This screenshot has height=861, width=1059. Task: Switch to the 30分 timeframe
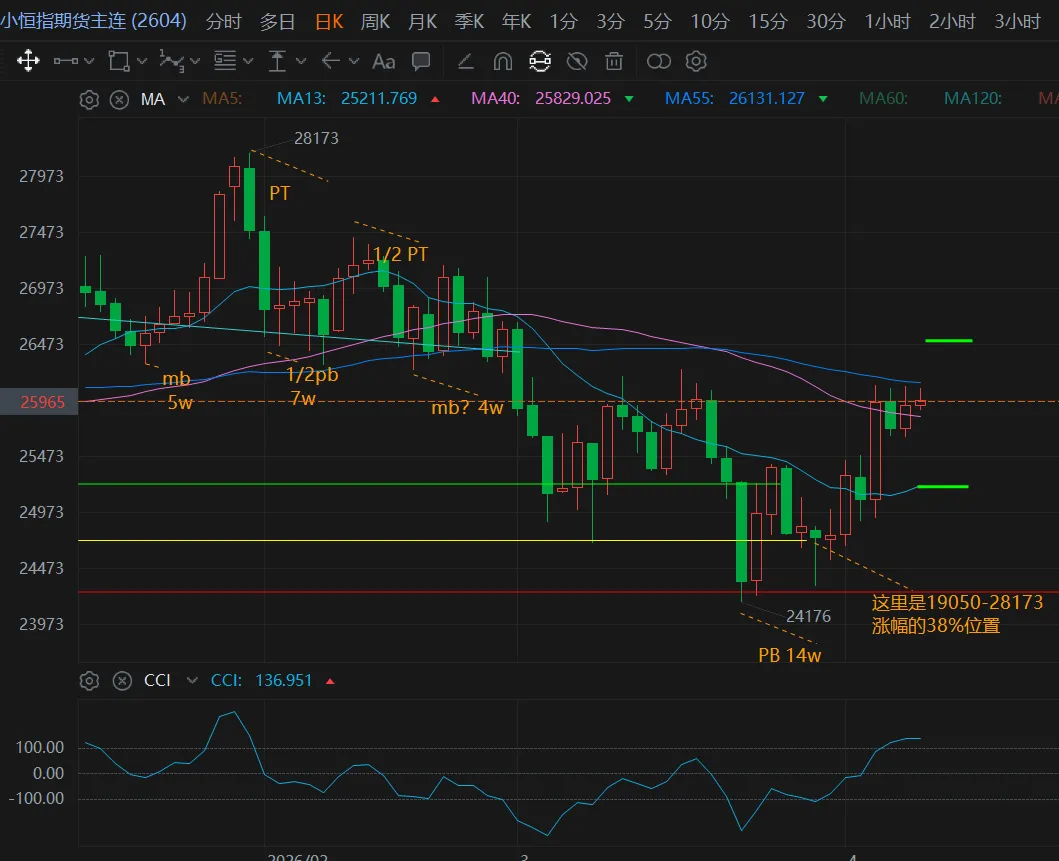point(826,22)
